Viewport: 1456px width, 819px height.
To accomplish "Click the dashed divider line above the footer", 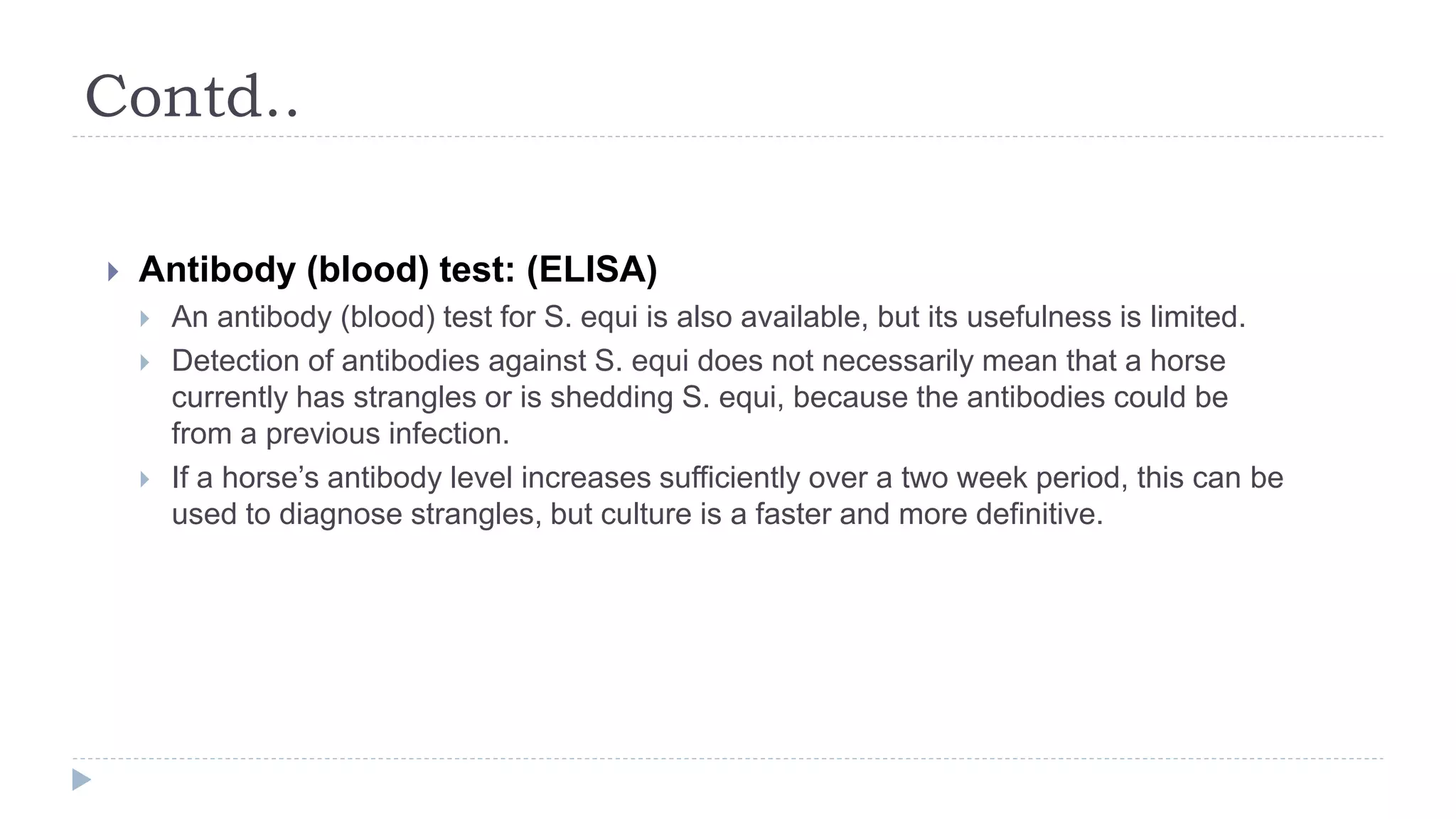I will [728, 759].
